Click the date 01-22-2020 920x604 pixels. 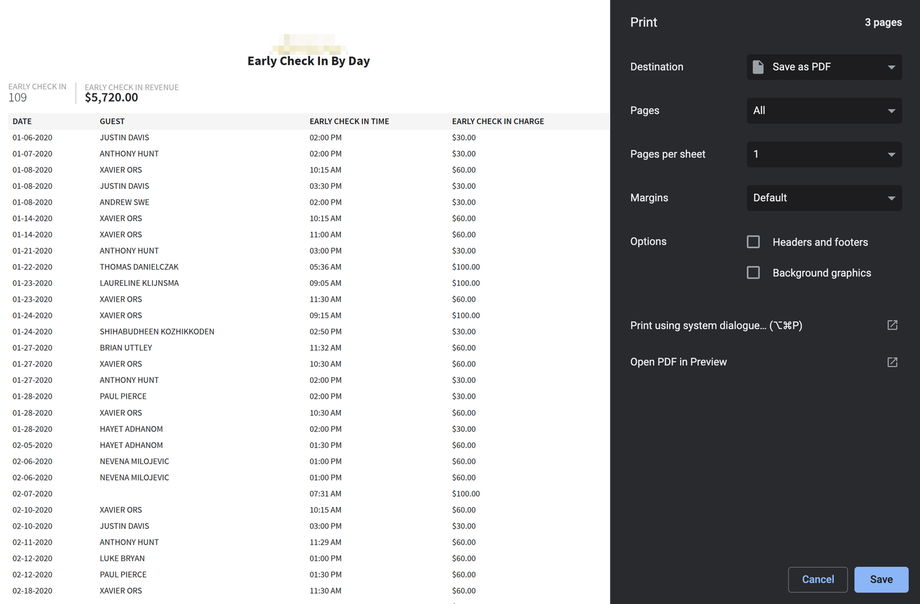pyautogui.click(x=32, y=267)
